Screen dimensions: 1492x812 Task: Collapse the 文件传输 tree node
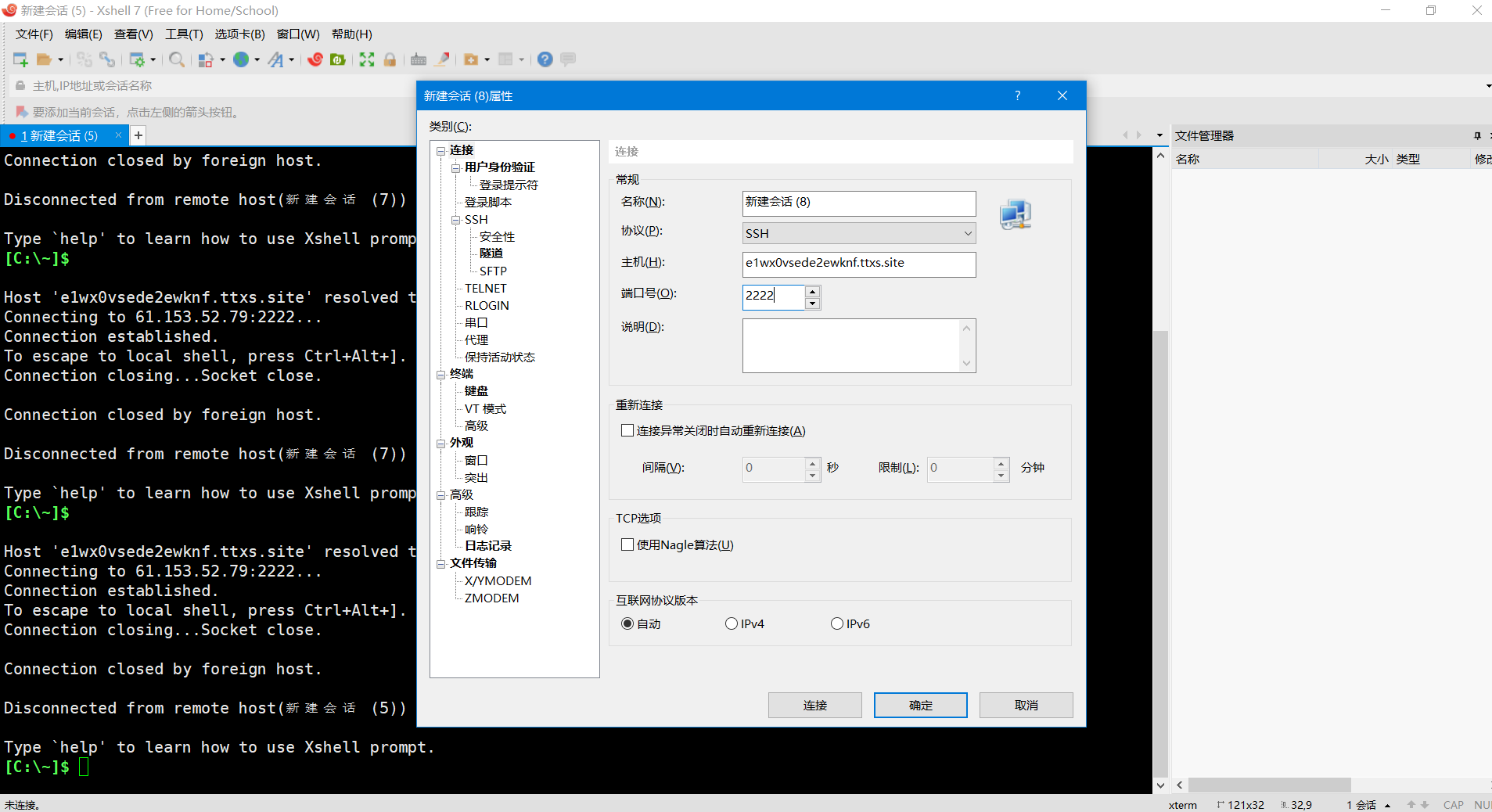(441, 564)
